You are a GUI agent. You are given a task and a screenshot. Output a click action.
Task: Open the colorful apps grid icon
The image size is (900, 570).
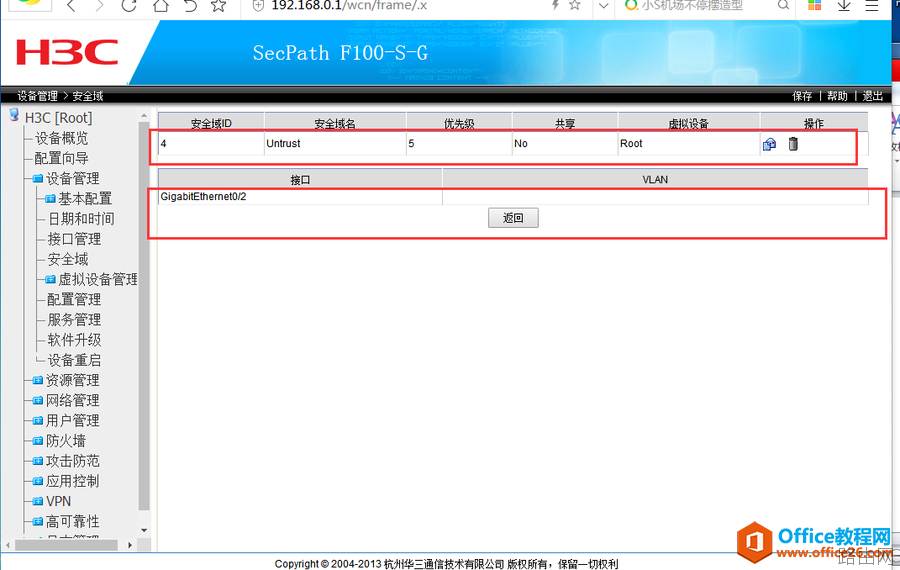[814, 5]
